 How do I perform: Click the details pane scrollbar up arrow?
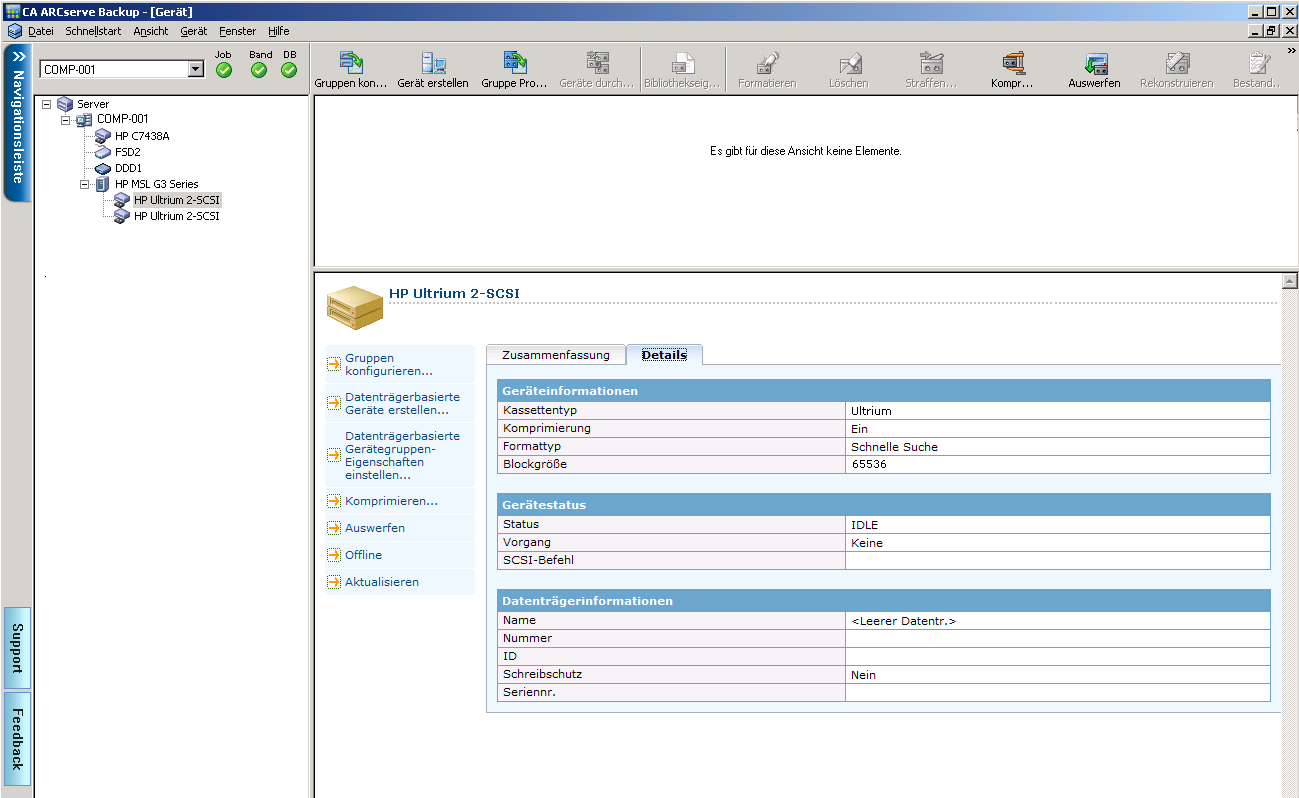(1289, 282)
